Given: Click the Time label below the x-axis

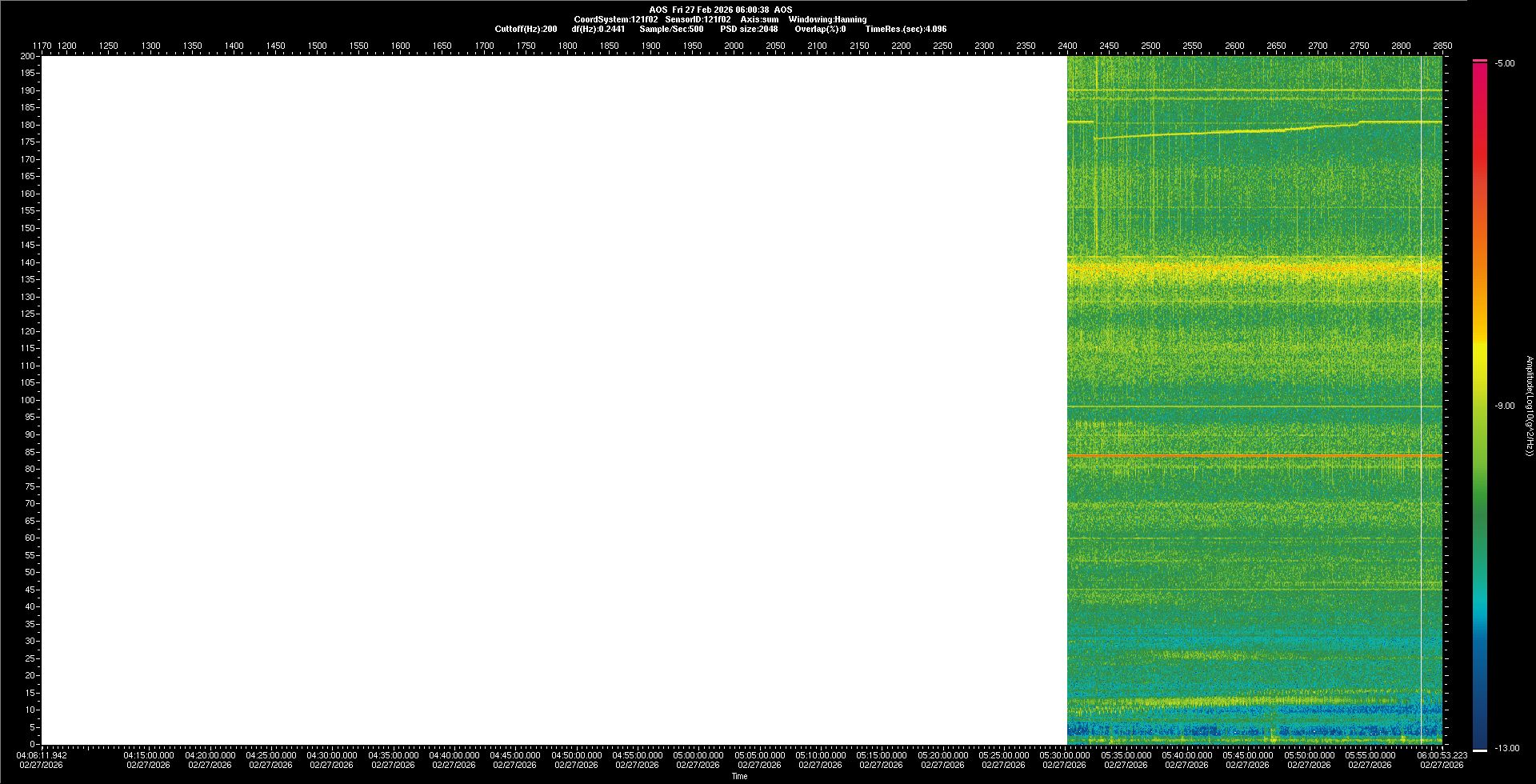Looking at the screenshot, I should 739,776.
